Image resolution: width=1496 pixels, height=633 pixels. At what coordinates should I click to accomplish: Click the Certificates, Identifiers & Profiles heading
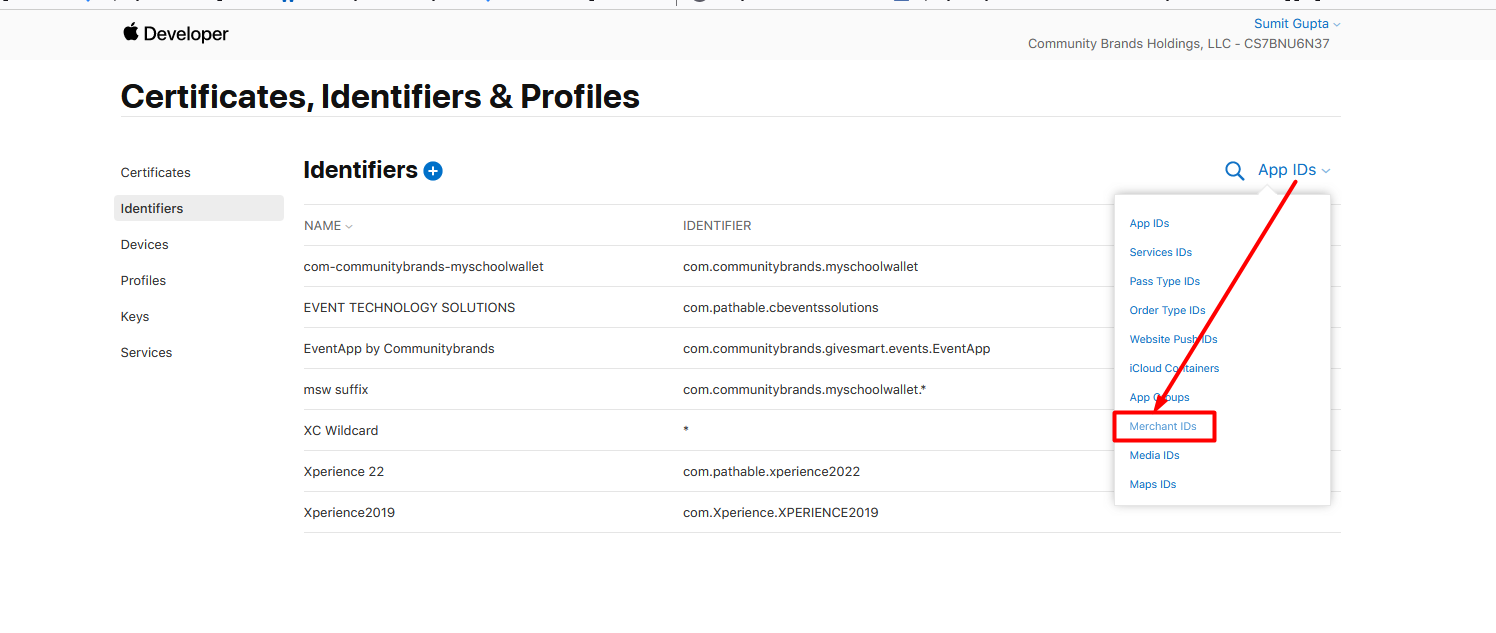[x=380, y=97]
